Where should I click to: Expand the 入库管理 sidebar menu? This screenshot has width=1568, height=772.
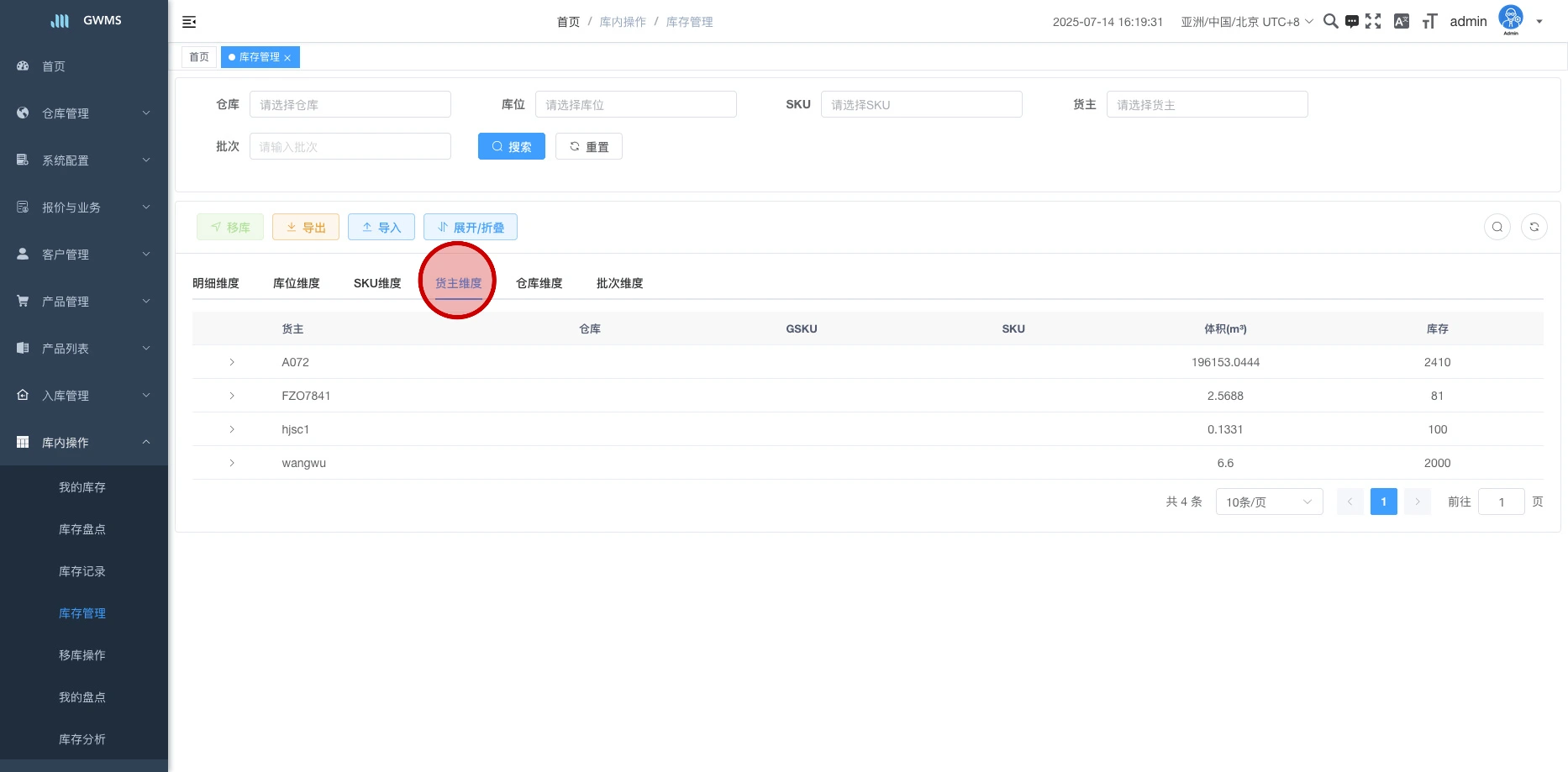[x=84, y=396]
